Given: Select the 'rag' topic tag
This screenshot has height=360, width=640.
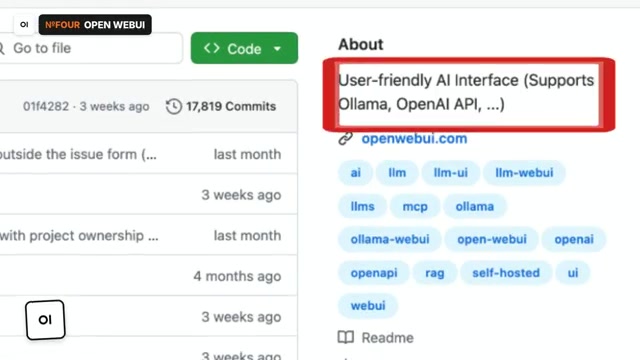Looking at the screenshot, I should 434,273.
